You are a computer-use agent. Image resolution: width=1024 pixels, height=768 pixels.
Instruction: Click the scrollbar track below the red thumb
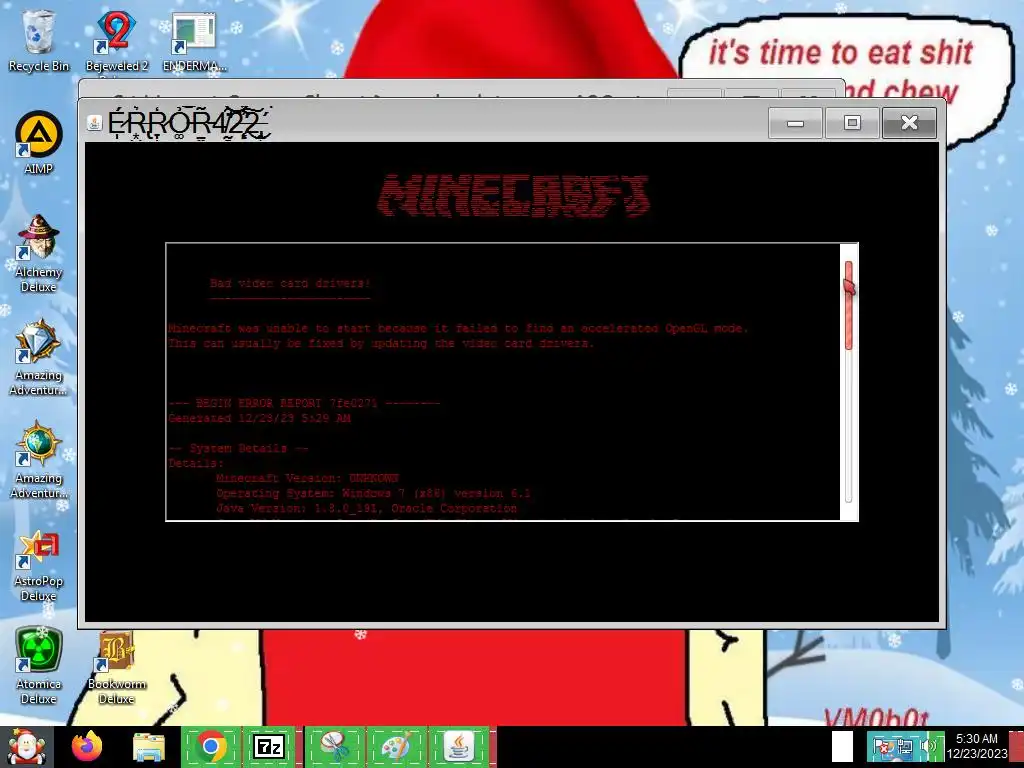click(849, 424)
